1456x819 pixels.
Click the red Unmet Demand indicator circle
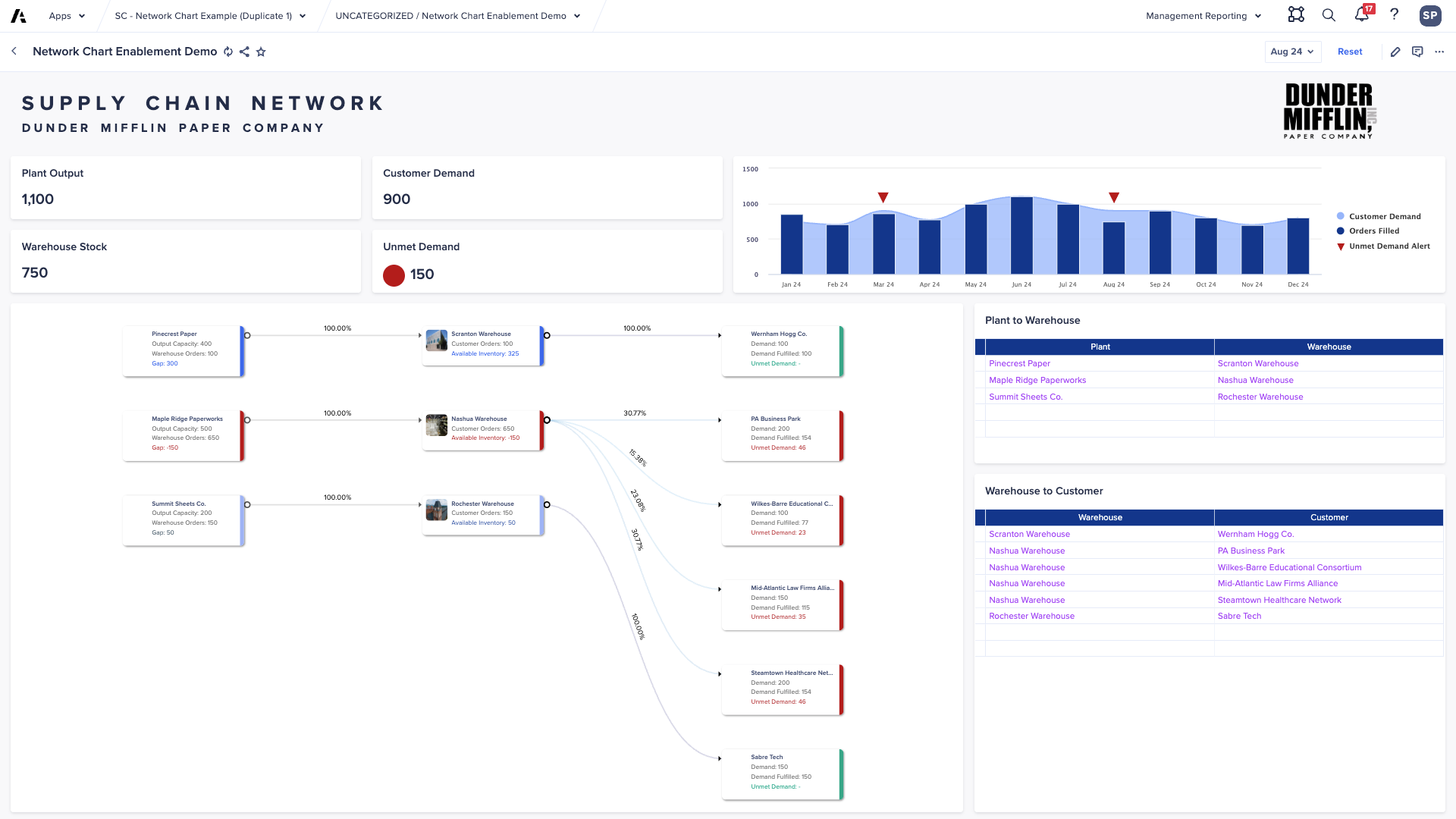click(x=394, y=275)
